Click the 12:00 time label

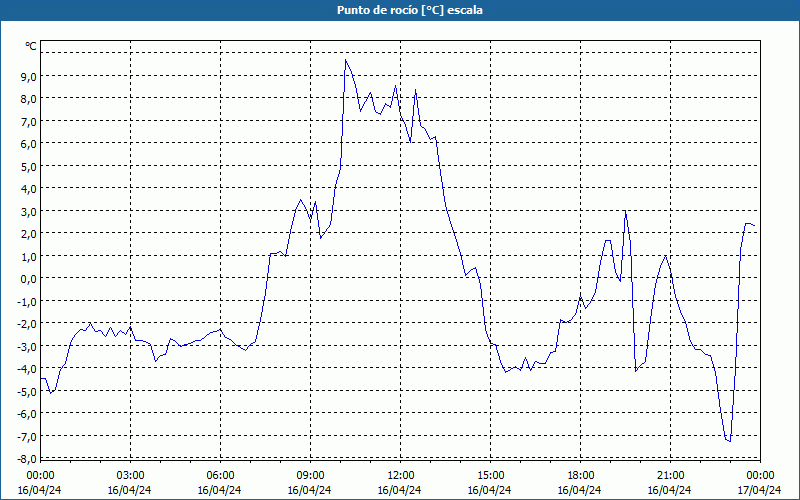point(400,476)
